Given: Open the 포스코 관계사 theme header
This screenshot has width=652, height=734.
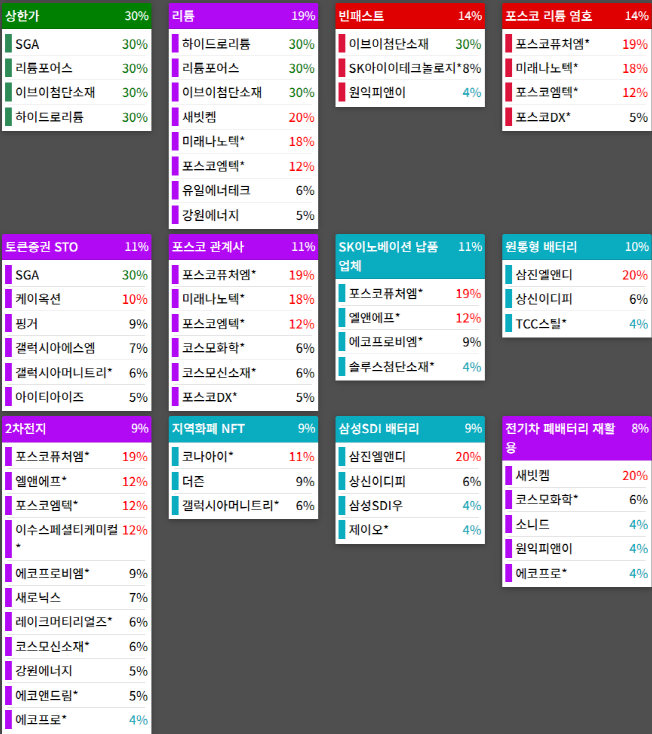Looking at the screenshot, I should pos(243,247).
